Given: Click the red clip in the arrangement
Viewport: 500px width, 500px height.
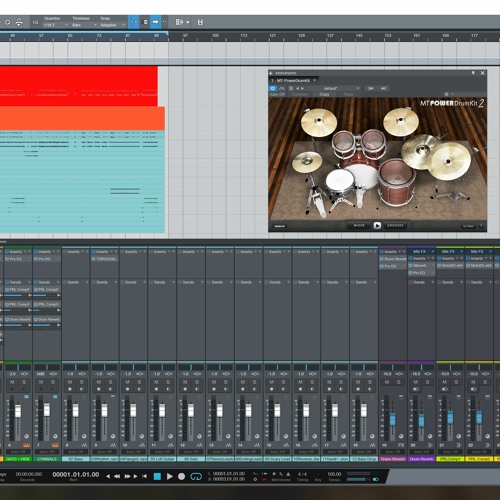Looking at the screenshot, I should (x=79, y=86).
